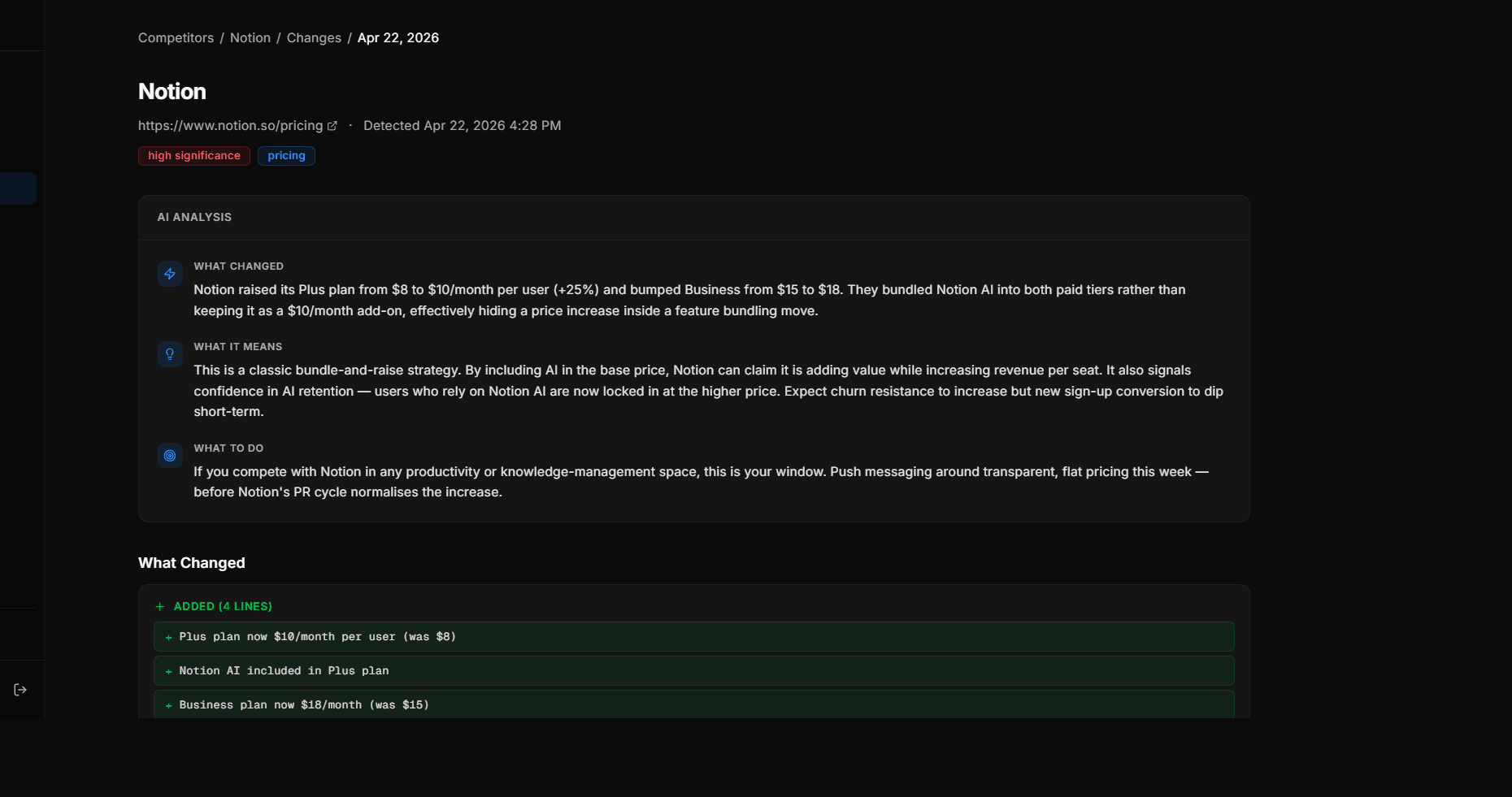The height and width of the screenshot is (797, 1512).
Task: Select the 'Business plan now $18/month' line
Action: pos(694,704)
